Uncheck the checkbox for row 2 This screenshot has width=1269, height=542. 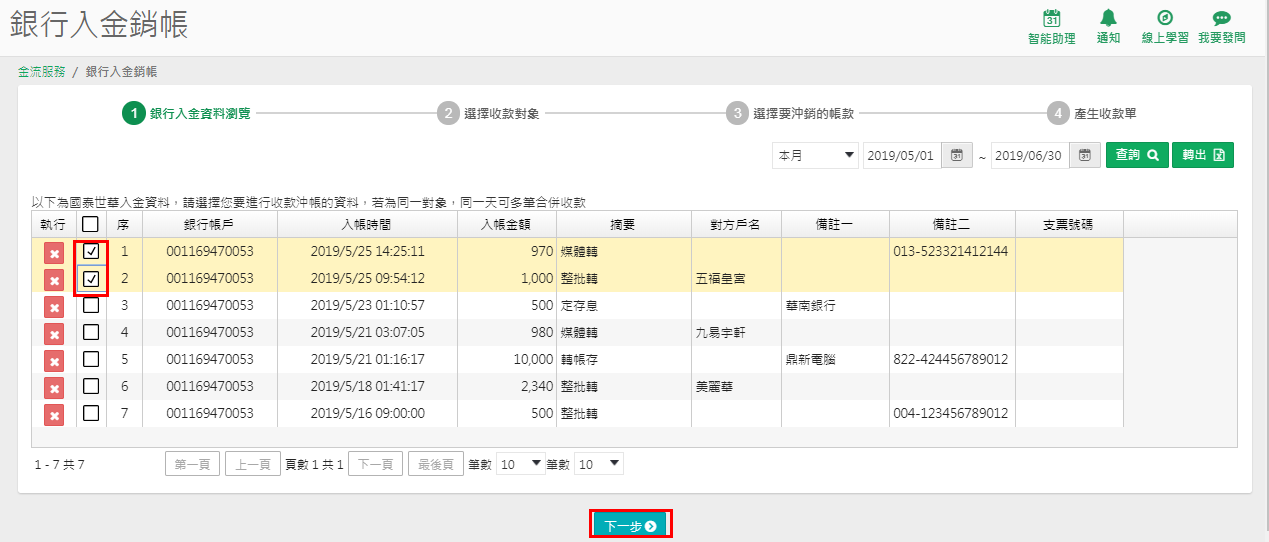click(x=91, y=278)
